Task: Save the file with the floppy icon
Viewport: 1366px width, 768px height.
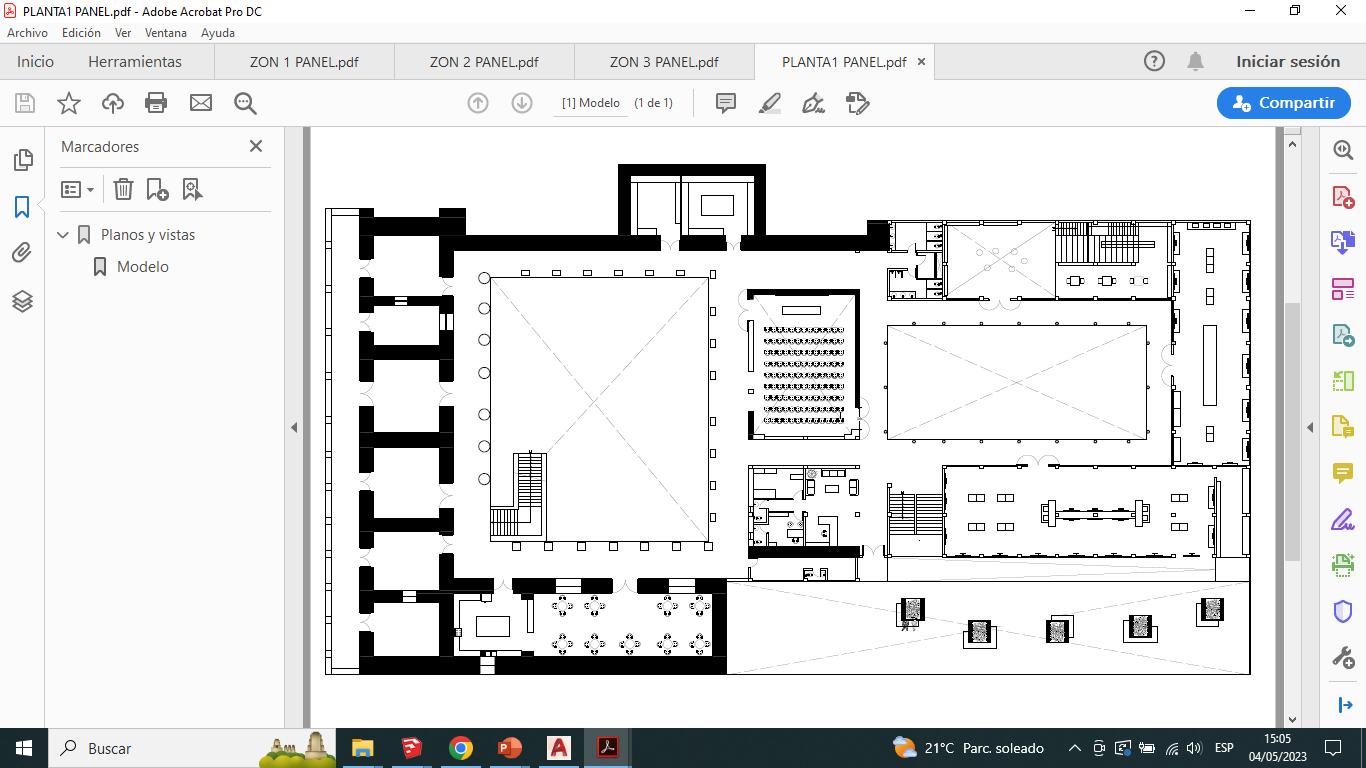Action: coord(25,103)
